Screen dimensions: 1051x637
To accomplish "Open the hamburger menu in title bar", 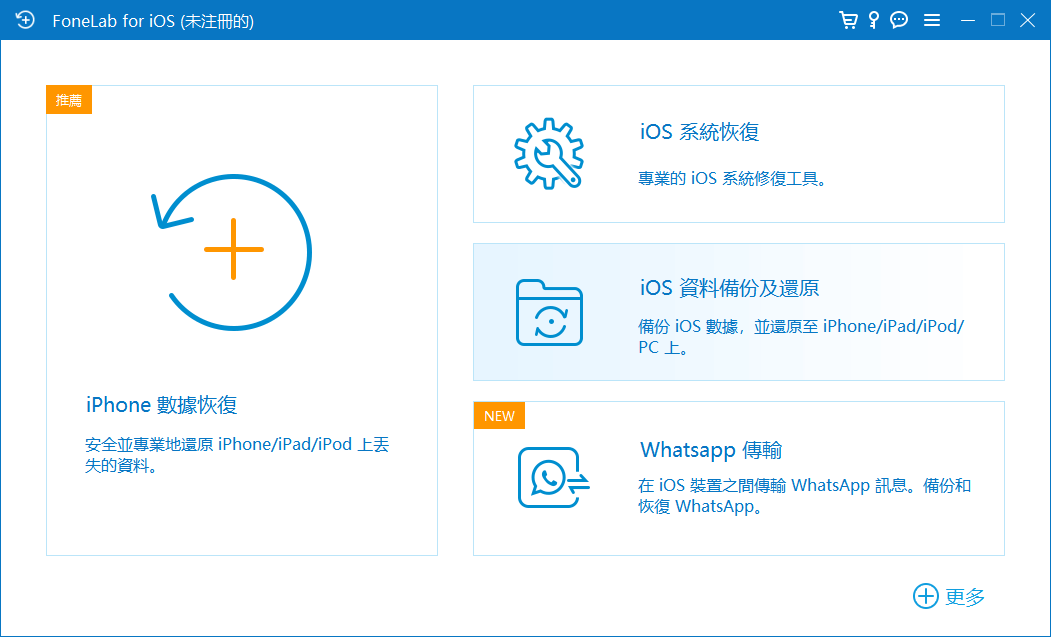I will click(x=931, y=20).
